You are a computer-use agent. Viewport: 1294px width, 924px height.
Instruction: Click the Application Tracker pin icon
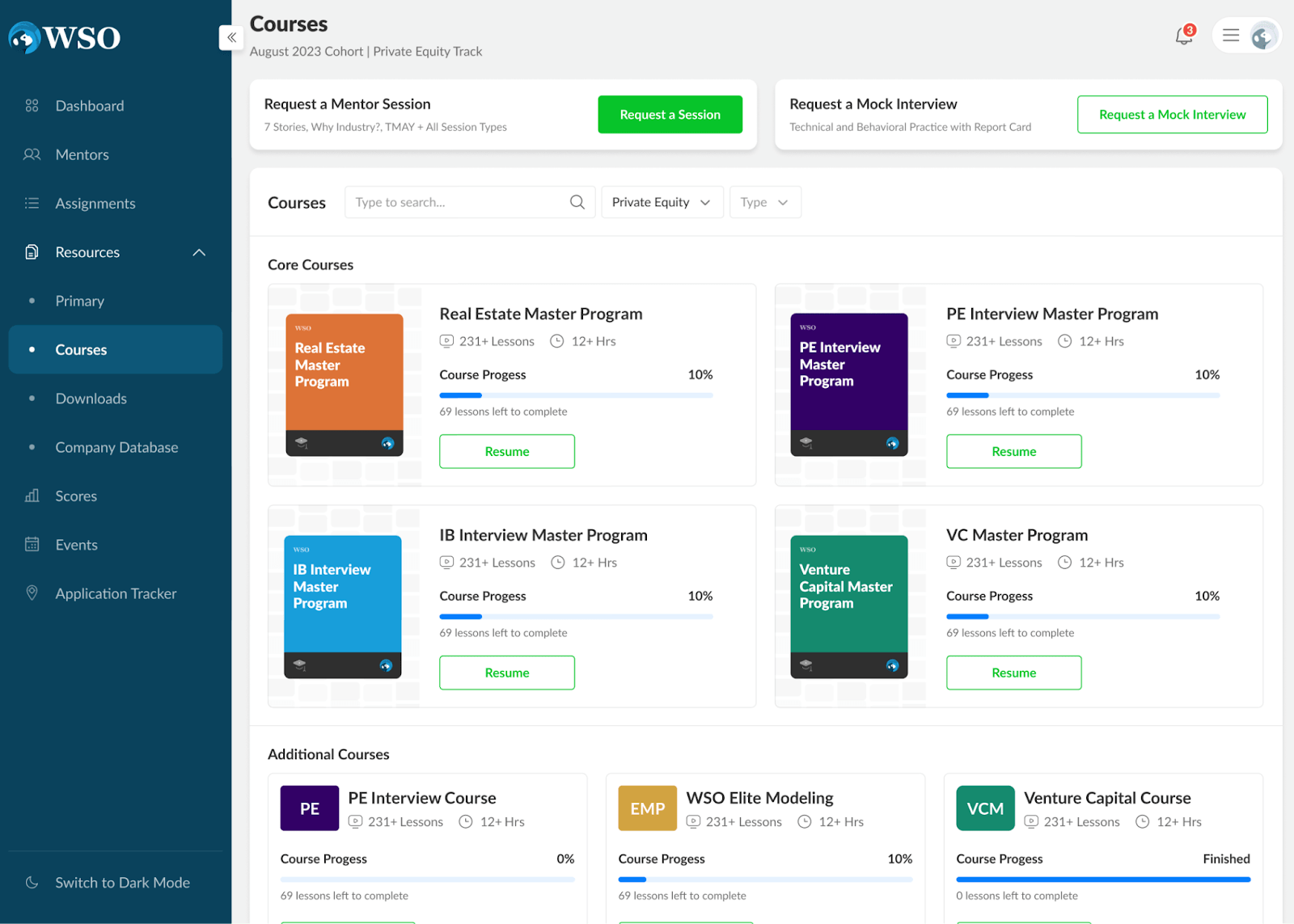(32, 593)
